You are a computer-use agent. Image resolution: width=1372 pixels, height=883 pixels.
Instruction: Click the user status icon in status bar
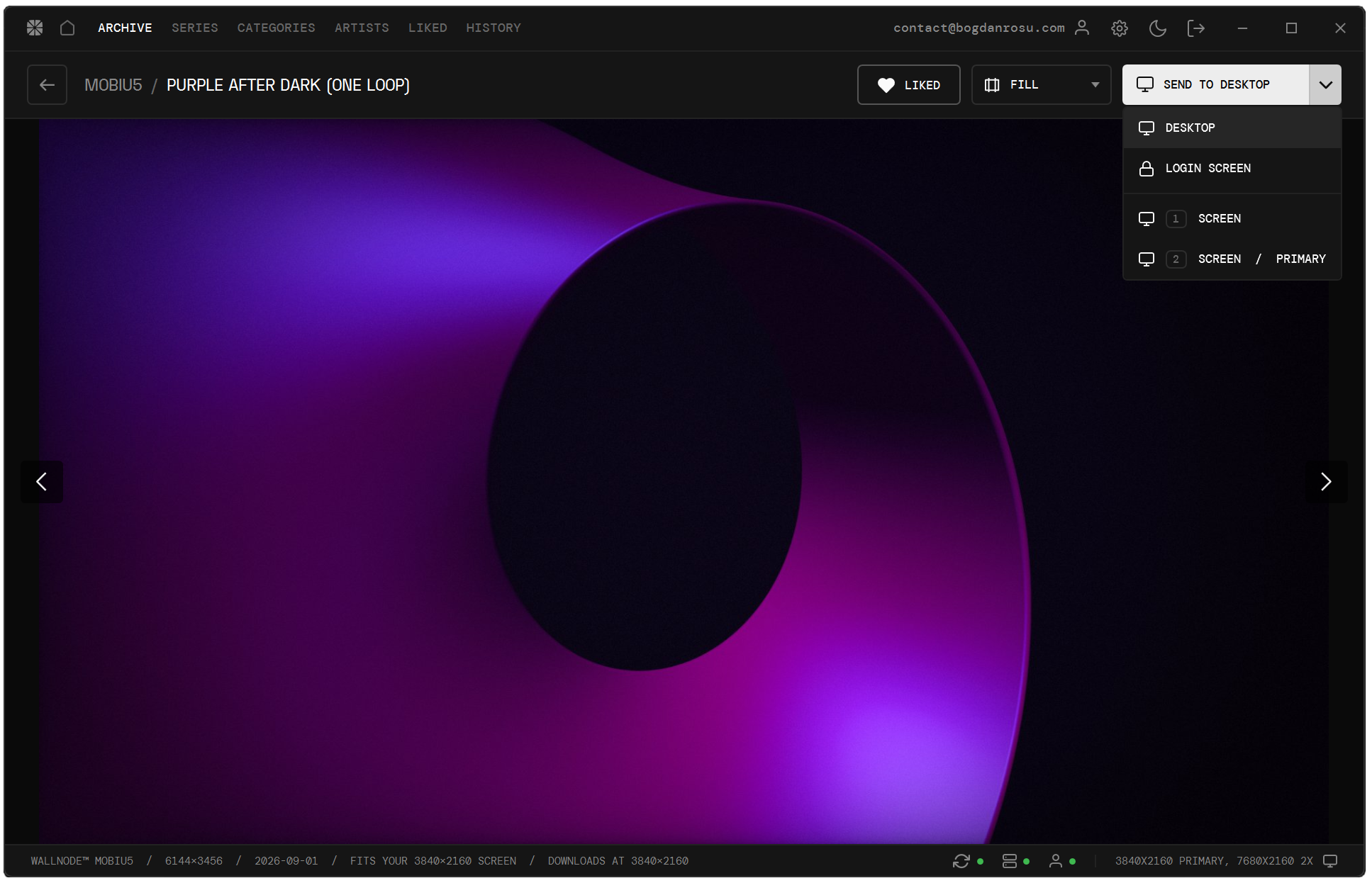point(1056,861)
